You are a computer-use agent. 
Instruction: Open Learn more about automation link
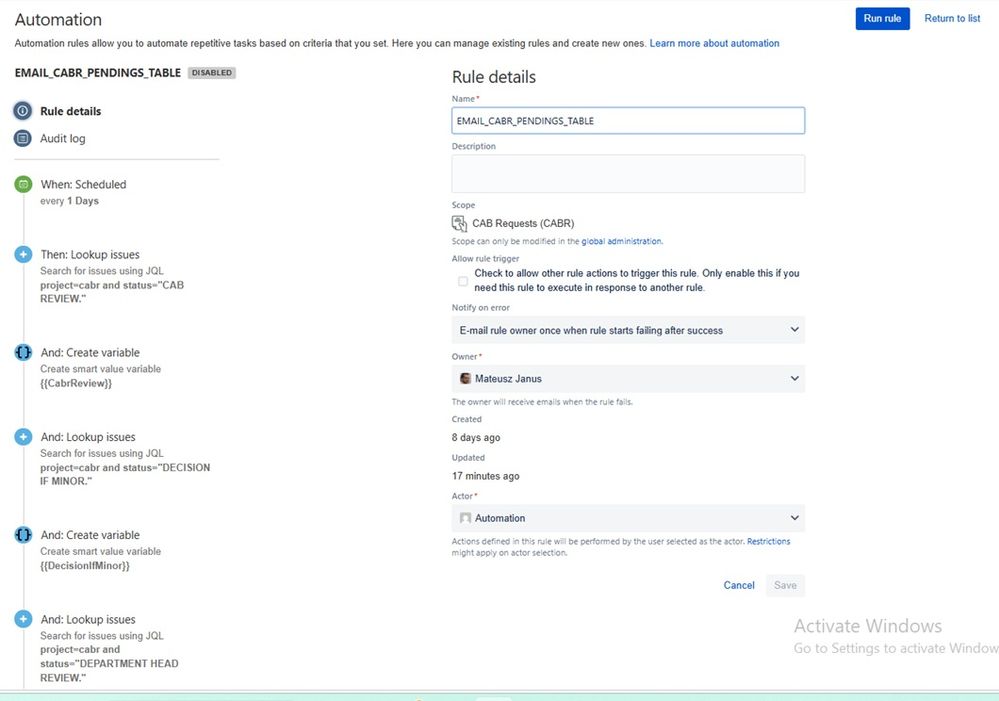point(714,43)
